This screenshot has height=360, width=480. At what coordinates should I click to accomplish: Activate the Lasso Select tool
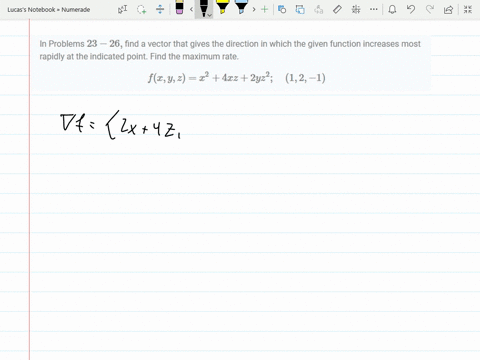(x=142, y=9)
